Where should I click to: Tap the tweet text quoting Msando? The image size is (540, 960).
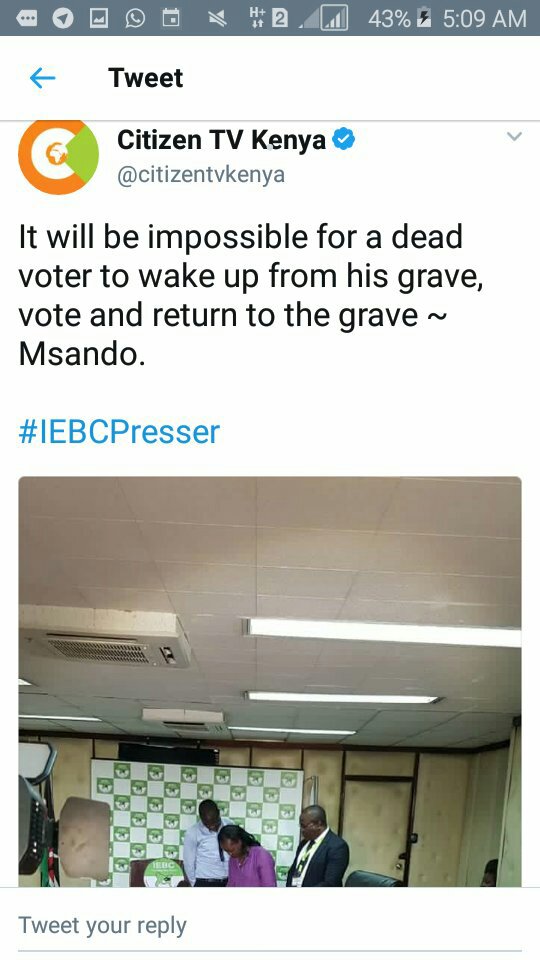coord(250,295)
